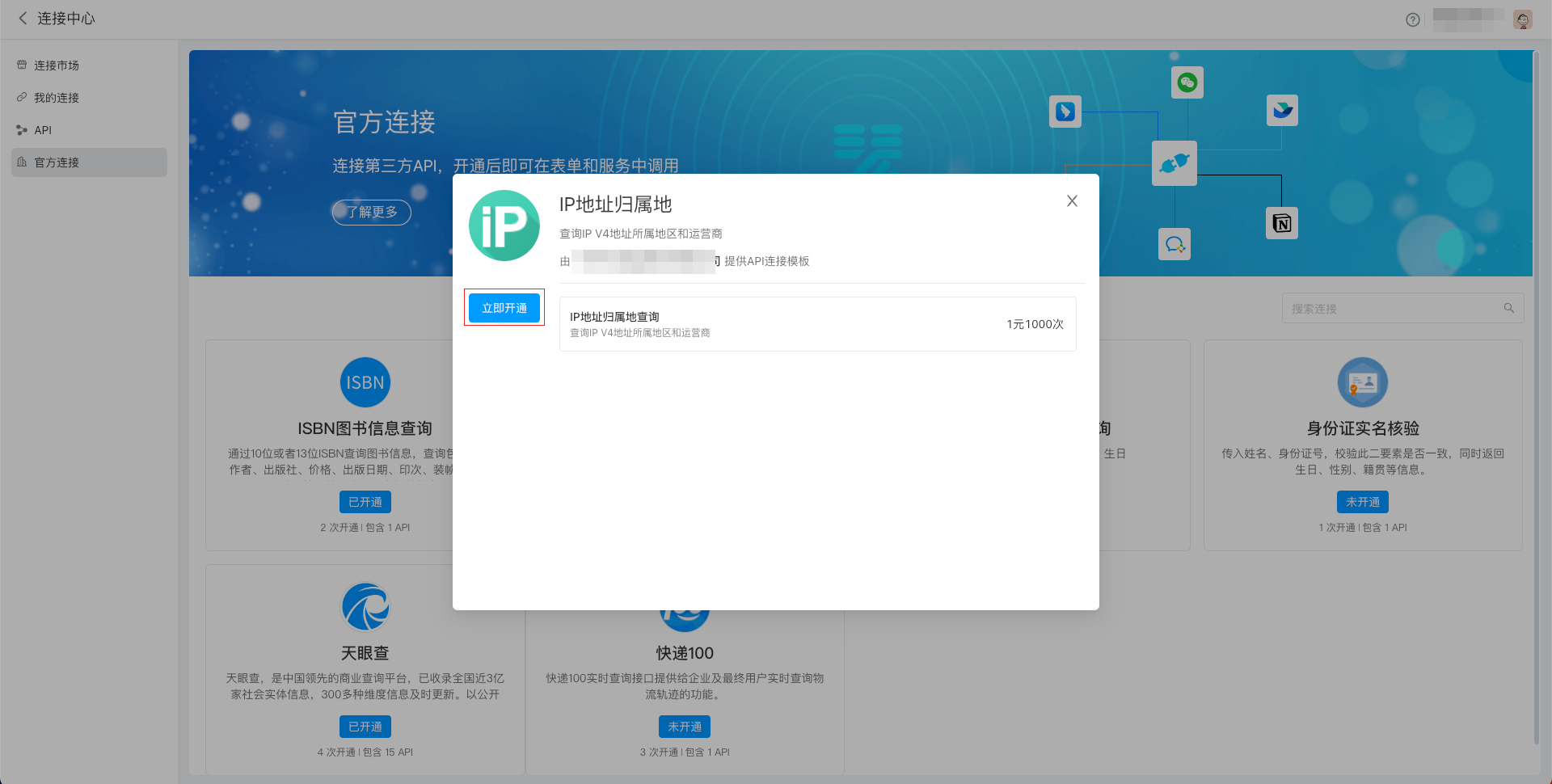The image size is (1552, 784).
Task: Select the 连接市场 sidebar item
Action: [55, 65]
